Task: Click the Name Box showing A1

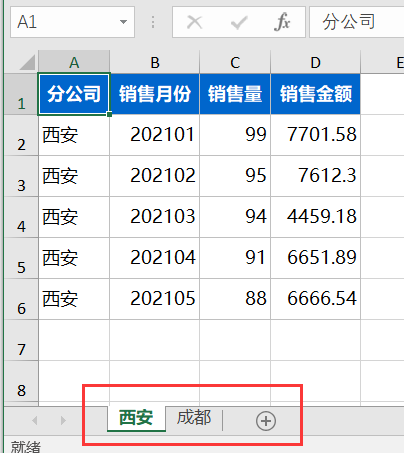Action: tap(72, 22)
